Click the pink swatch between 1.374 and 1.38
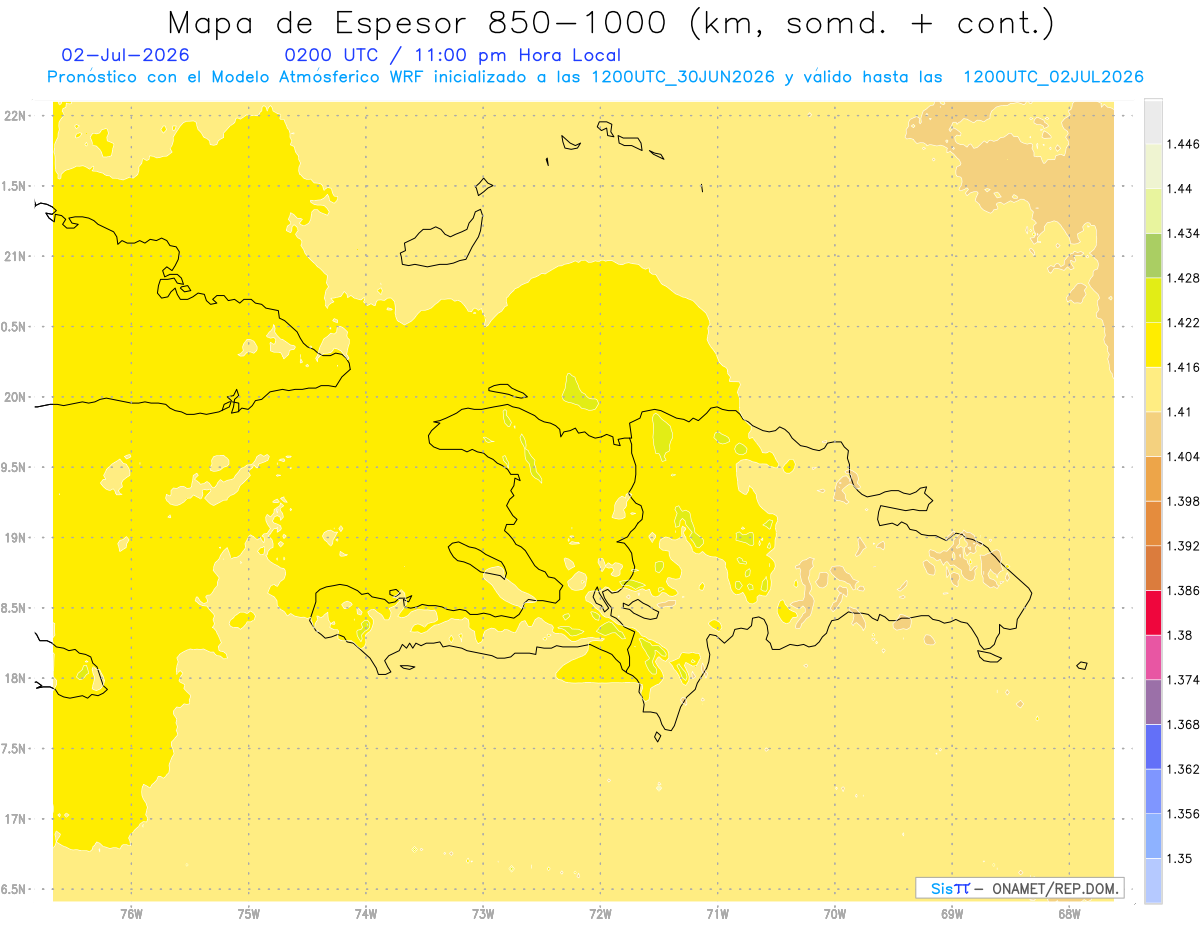This screenshot has height=927, width=1200. [x=1153, y=657]
